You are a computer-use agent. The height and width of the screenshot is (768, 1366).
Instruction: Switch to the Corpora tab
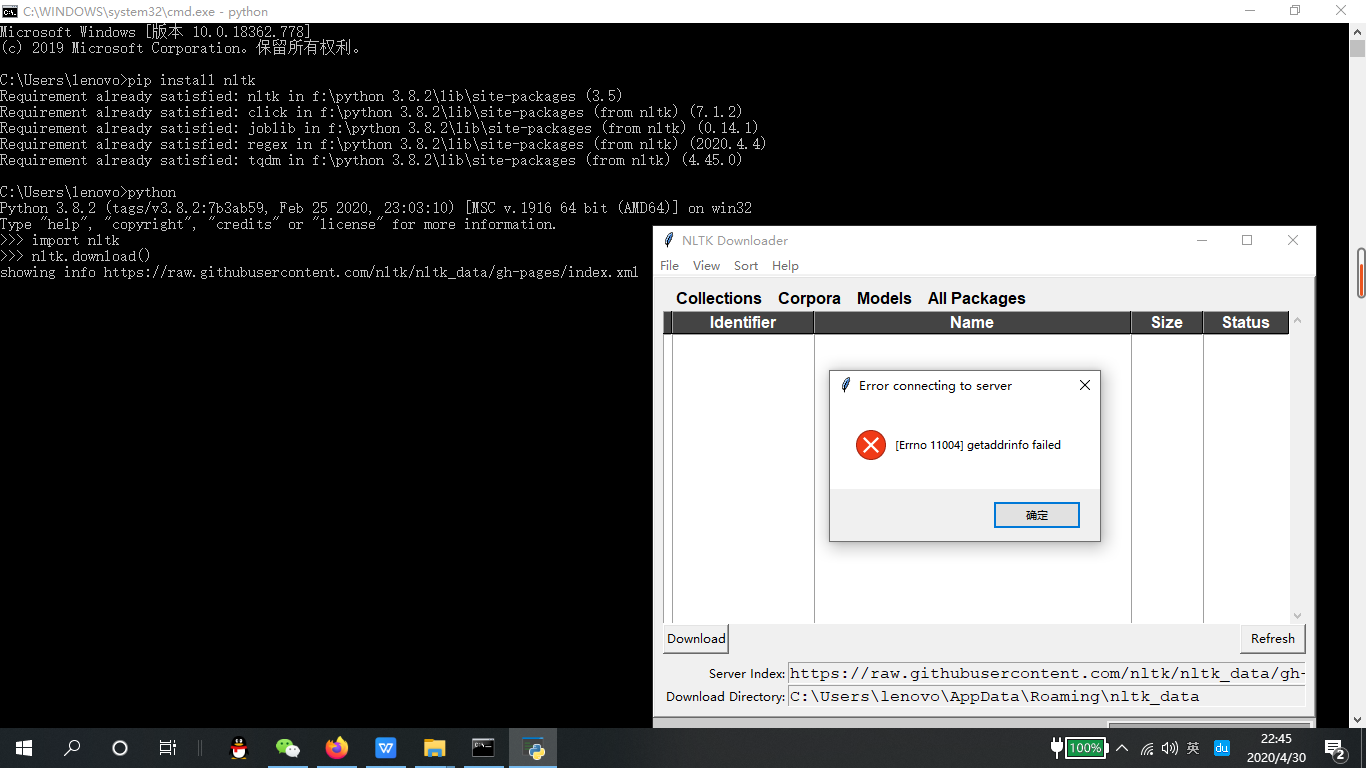pyautogui.click(x=809, y=298)
